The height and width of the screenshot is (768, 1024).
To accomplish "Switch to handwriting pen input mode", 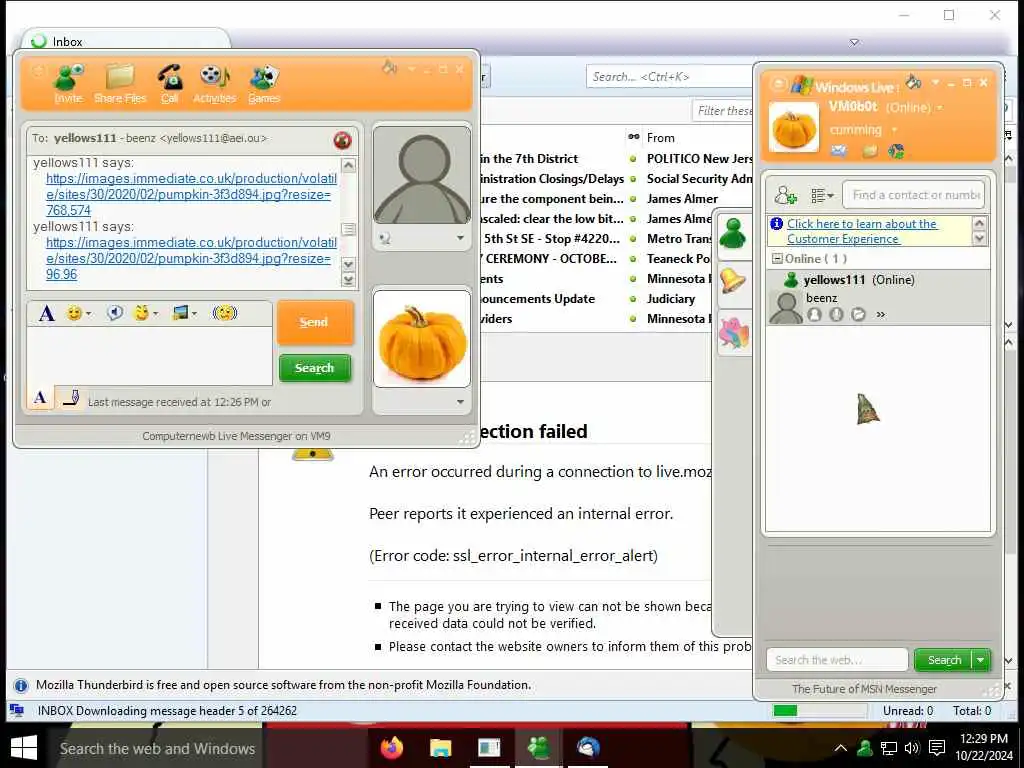I will click(x=71, y=397).
